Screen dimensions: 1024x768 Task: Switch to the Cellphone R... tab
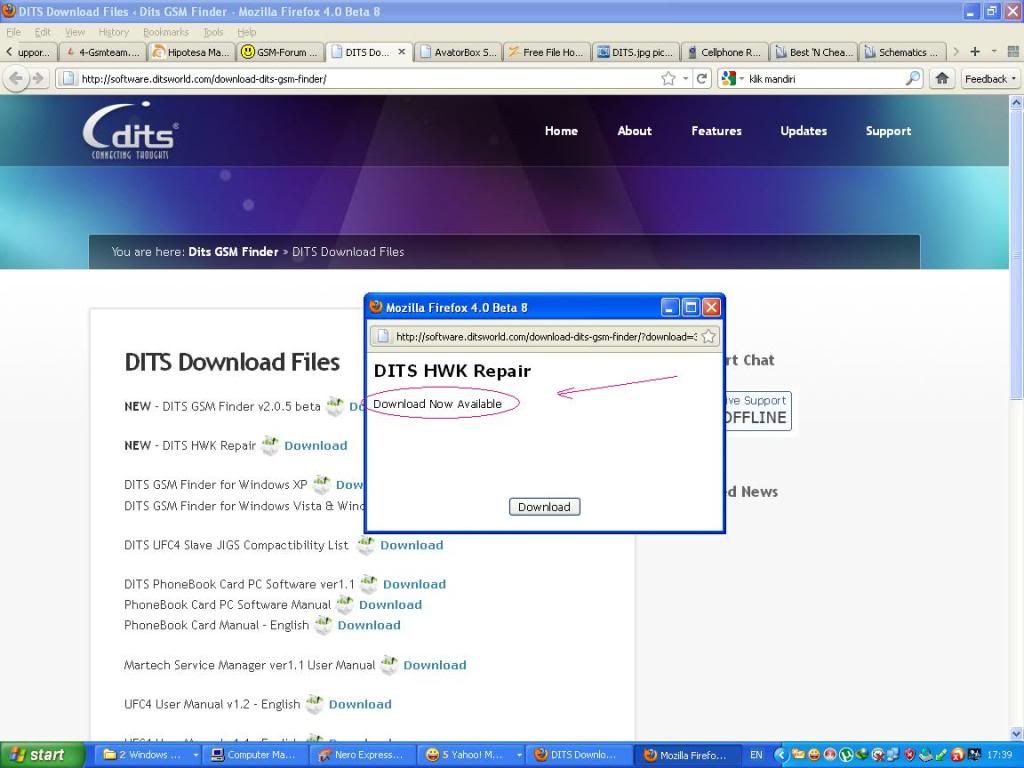725,52
